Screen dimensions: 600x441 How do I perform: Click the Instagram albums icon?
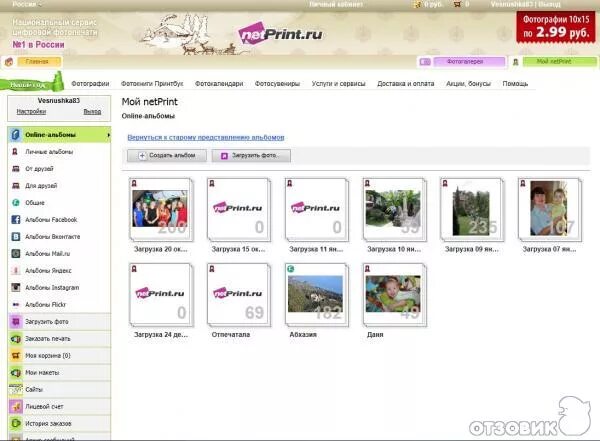tap(16, 287)
